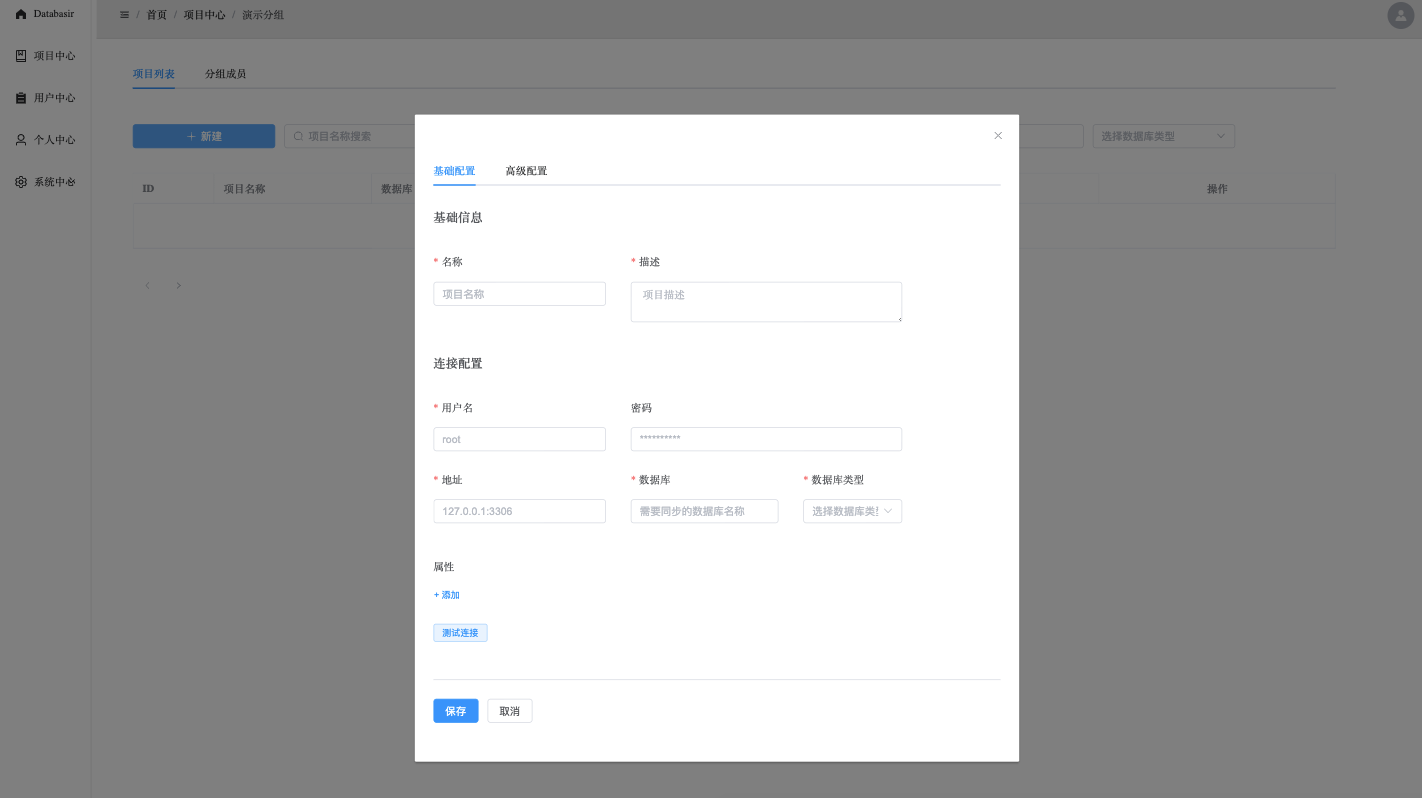1422x798 pixels.
Task: Select the 分组成员 tab
Action: 225,74
